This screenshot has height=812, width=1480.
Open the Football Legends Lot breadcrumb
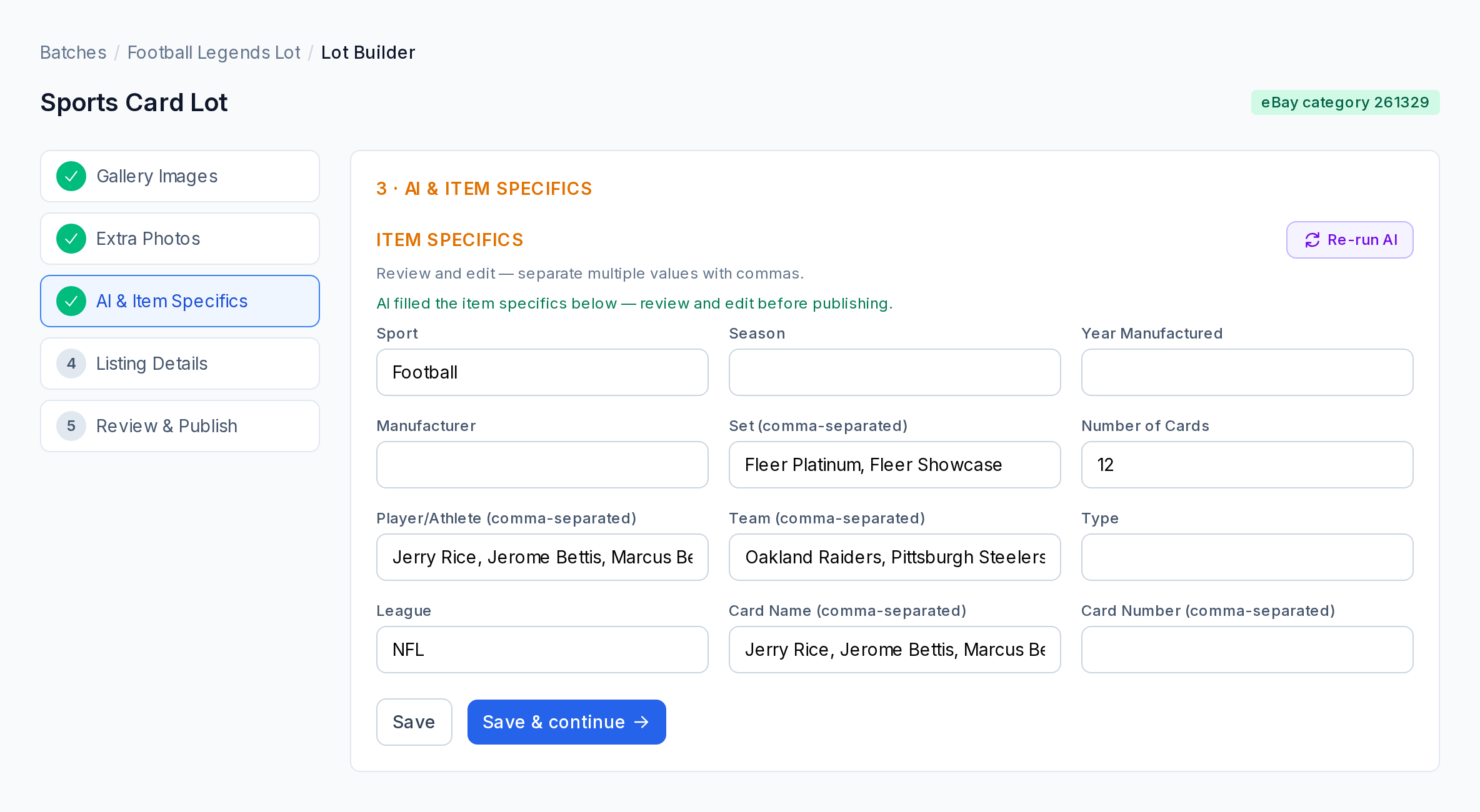(x=214, y=52)
